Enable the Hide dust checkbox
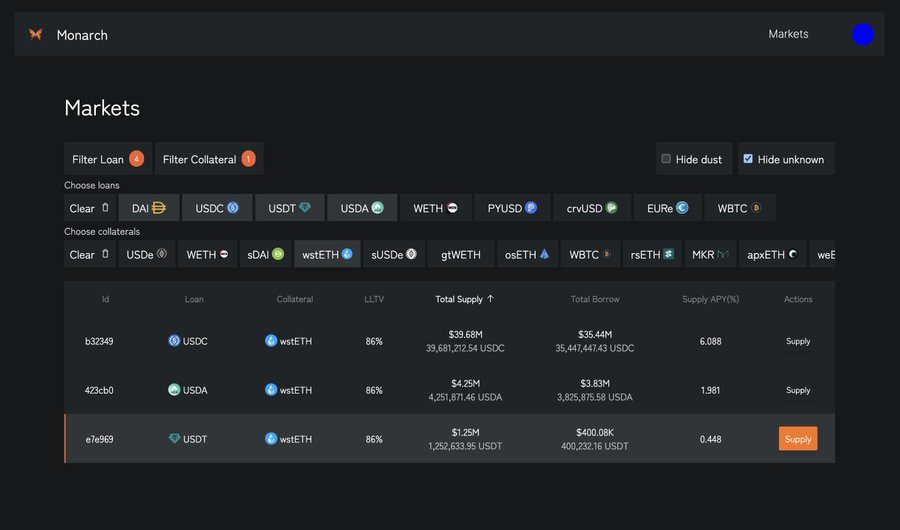 point(666,158)
